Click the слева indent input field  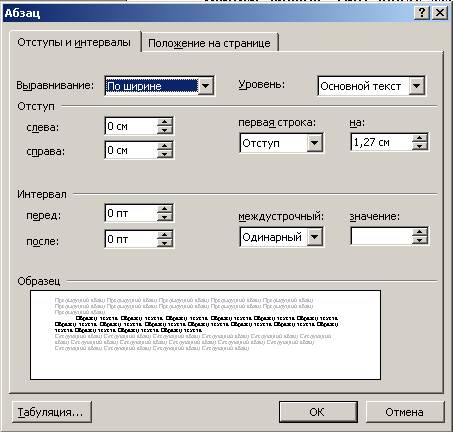(x=131, y=126)
